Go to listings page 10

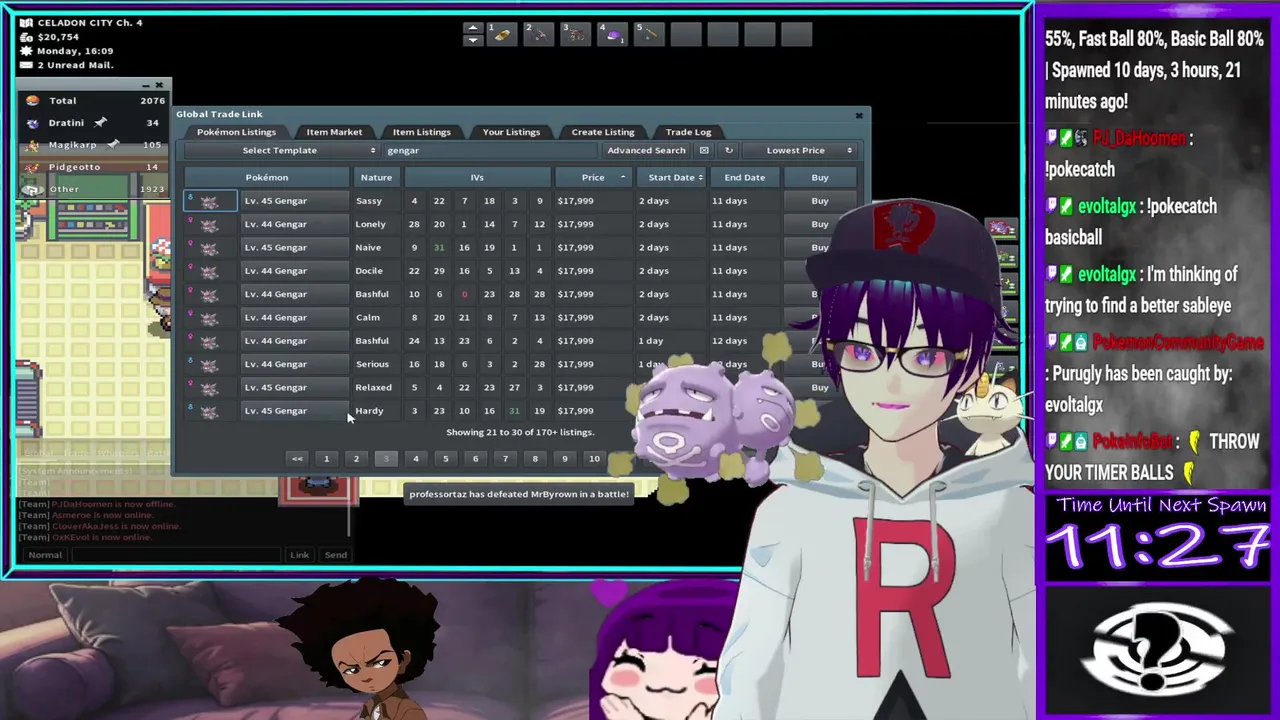point(594,459)
